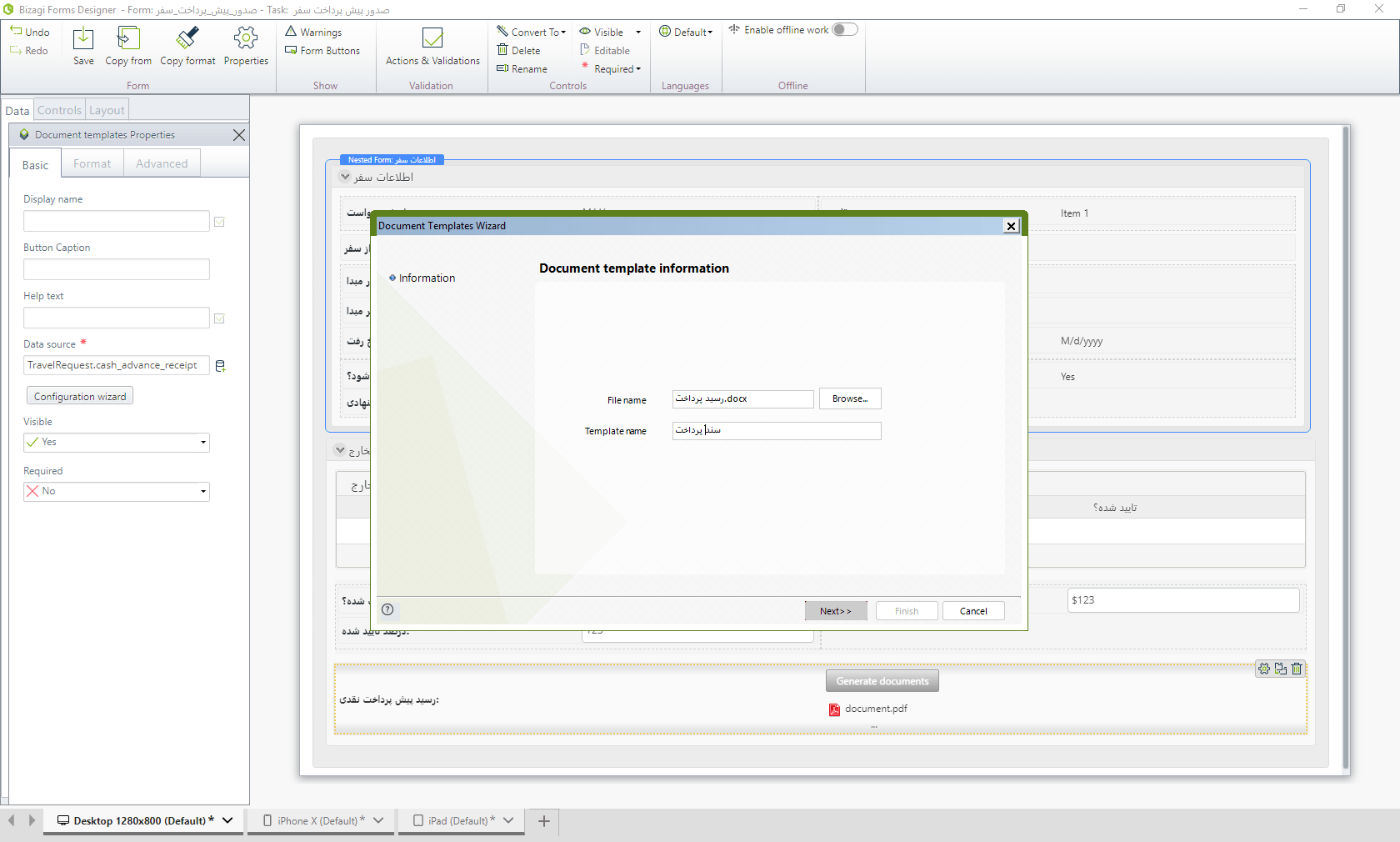
Task: Save the form
Action: (x=83, y=45)
